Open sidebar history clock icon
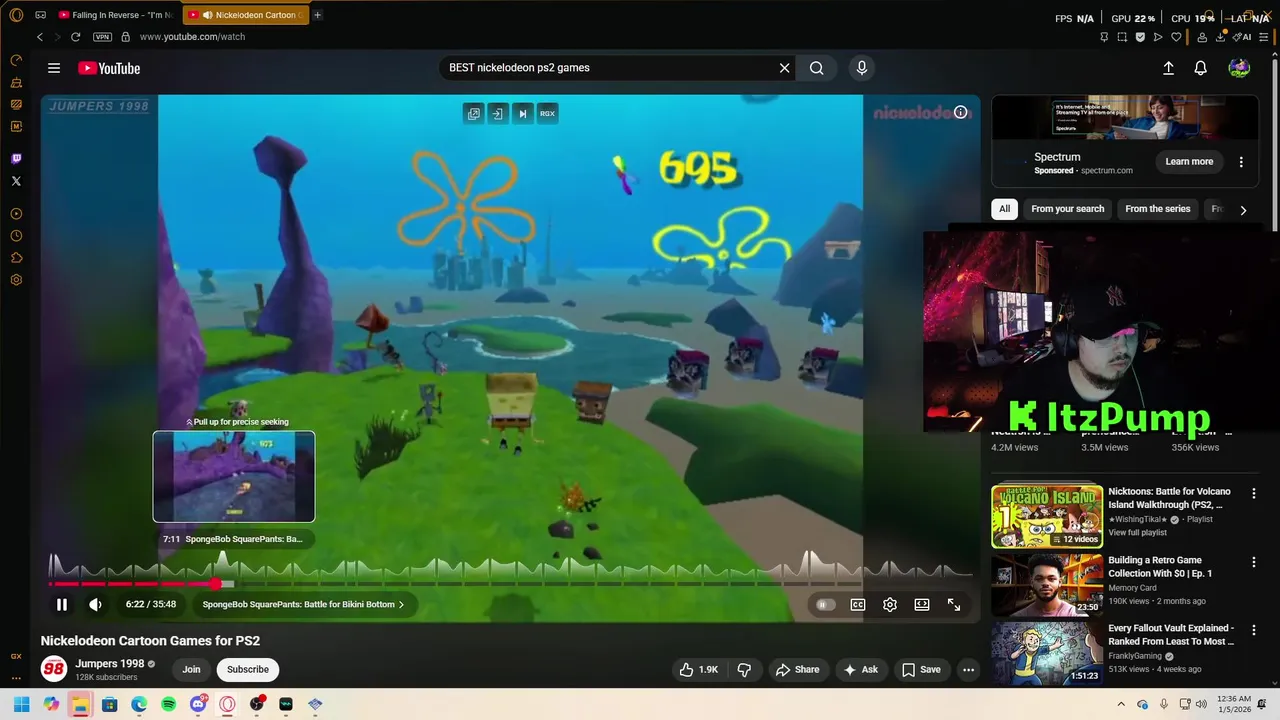The image size is (1280, 720). point(16,236)
